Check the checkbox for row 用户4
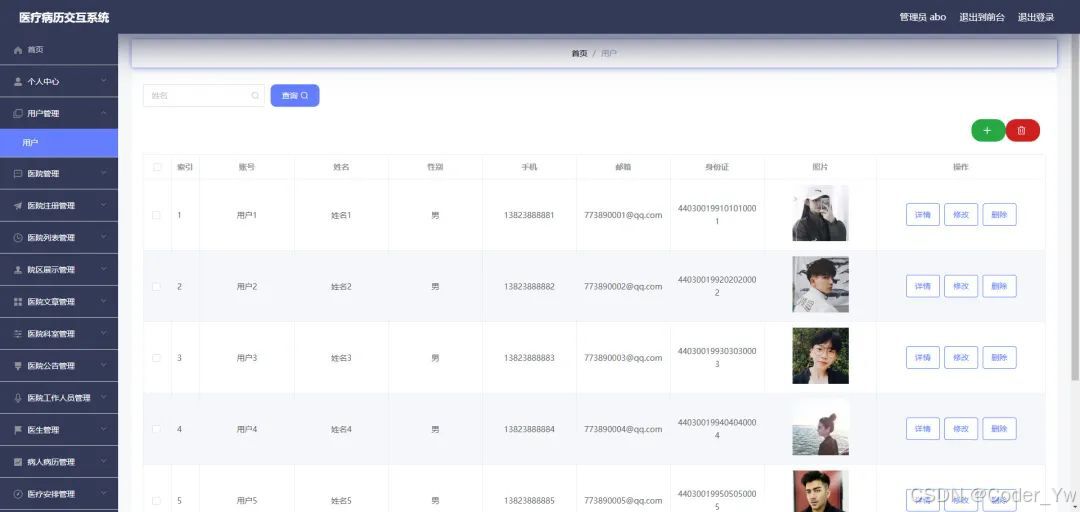 [x=156, y=429]
